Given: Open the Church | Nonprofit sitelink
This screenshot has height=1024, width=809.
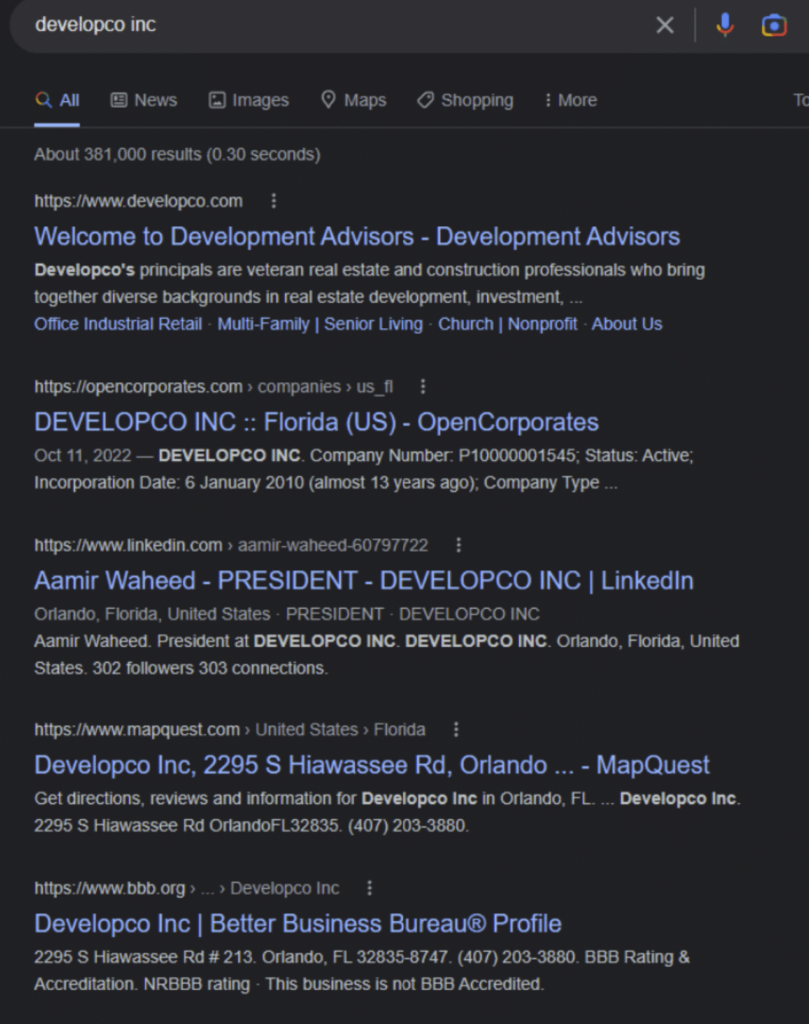Looking at the screenshot, I should tap(507, 324).
